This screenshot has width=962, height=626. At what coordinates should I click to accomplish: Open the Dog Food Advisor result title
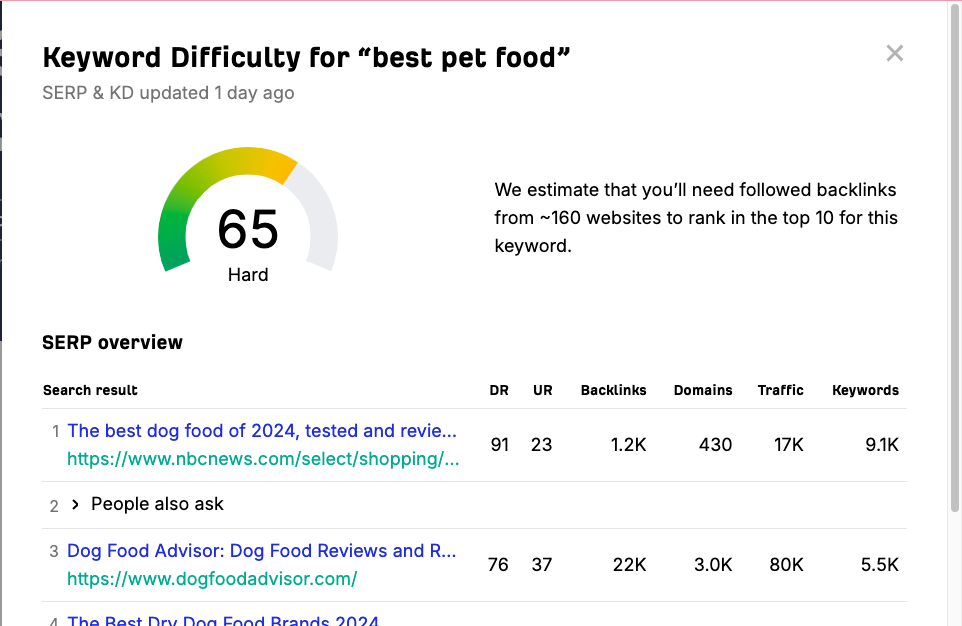point(261,551)
